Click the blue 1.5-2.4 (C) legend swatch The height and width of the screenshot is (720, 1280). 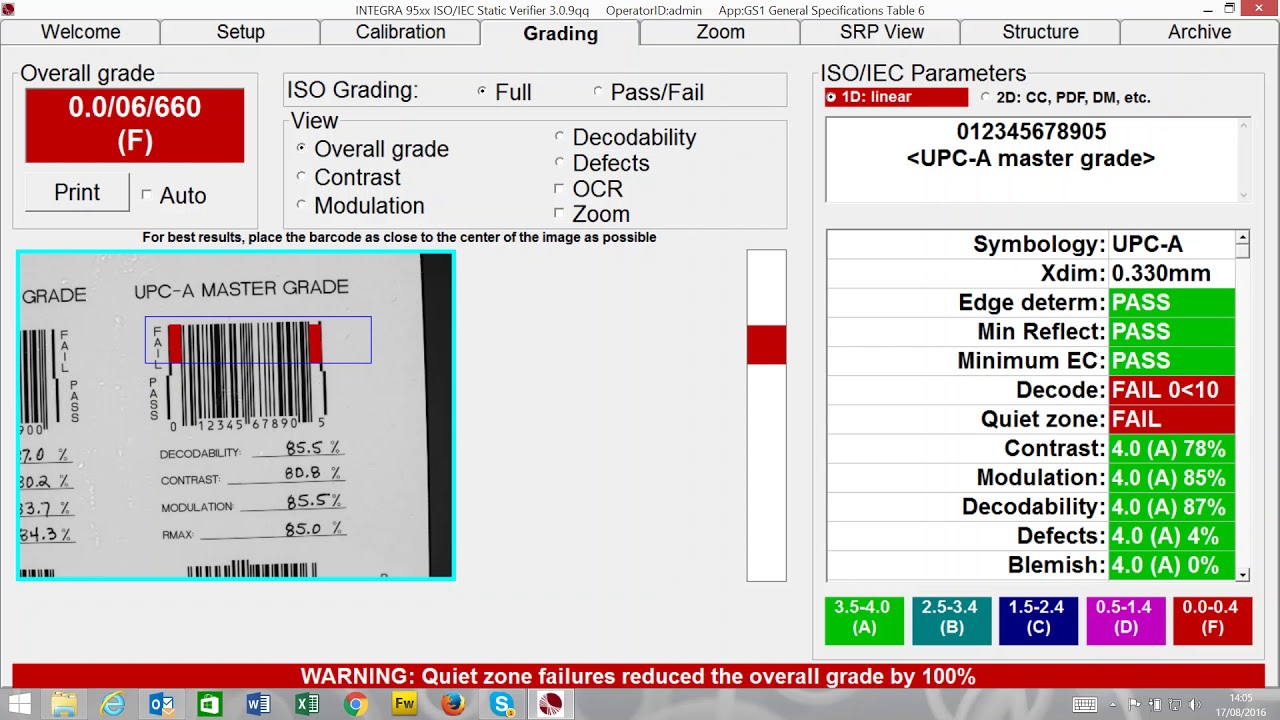[x=1038, y=620]
